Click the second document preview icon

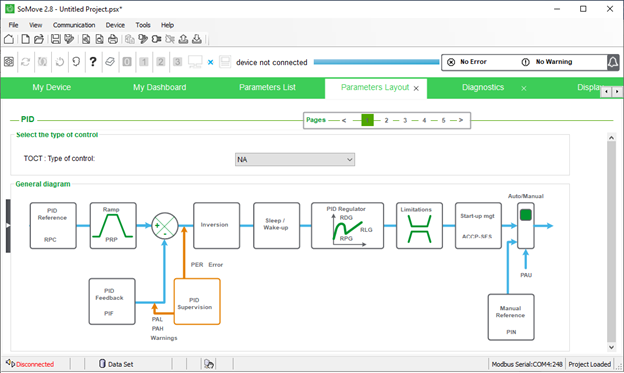99,39
